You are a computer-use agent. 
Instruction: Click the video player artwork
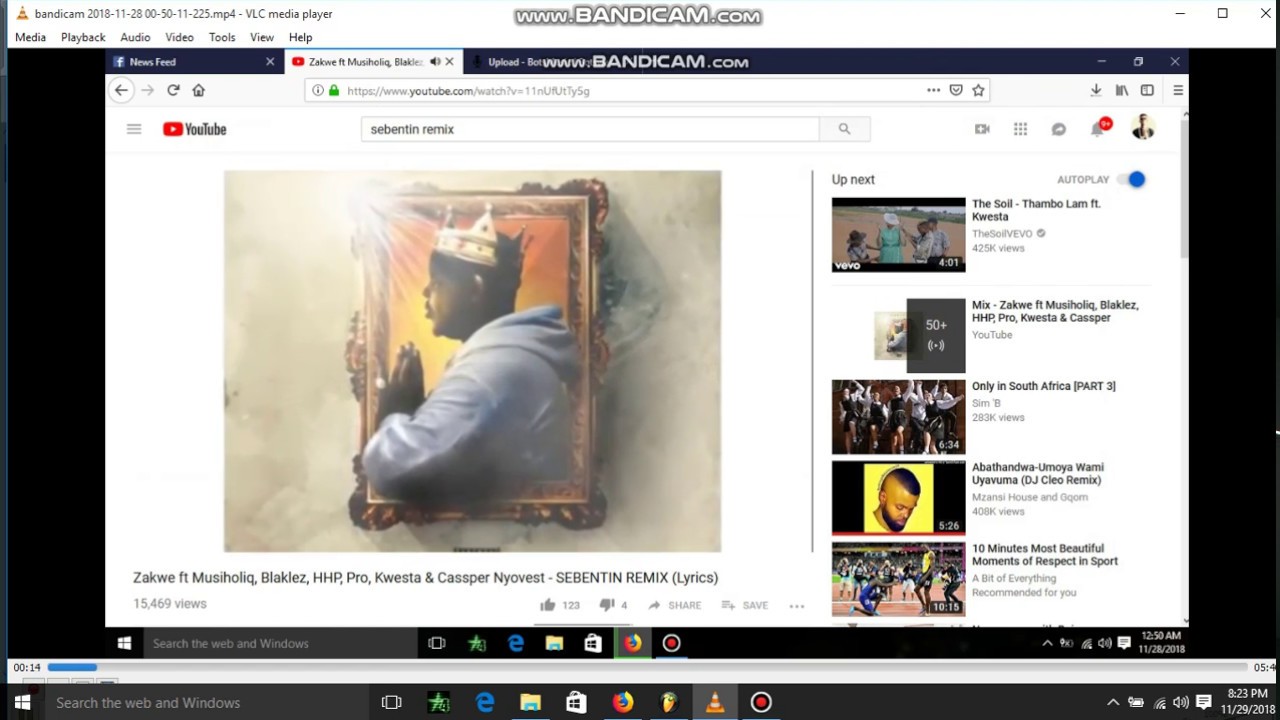click(x=472, y=361)
